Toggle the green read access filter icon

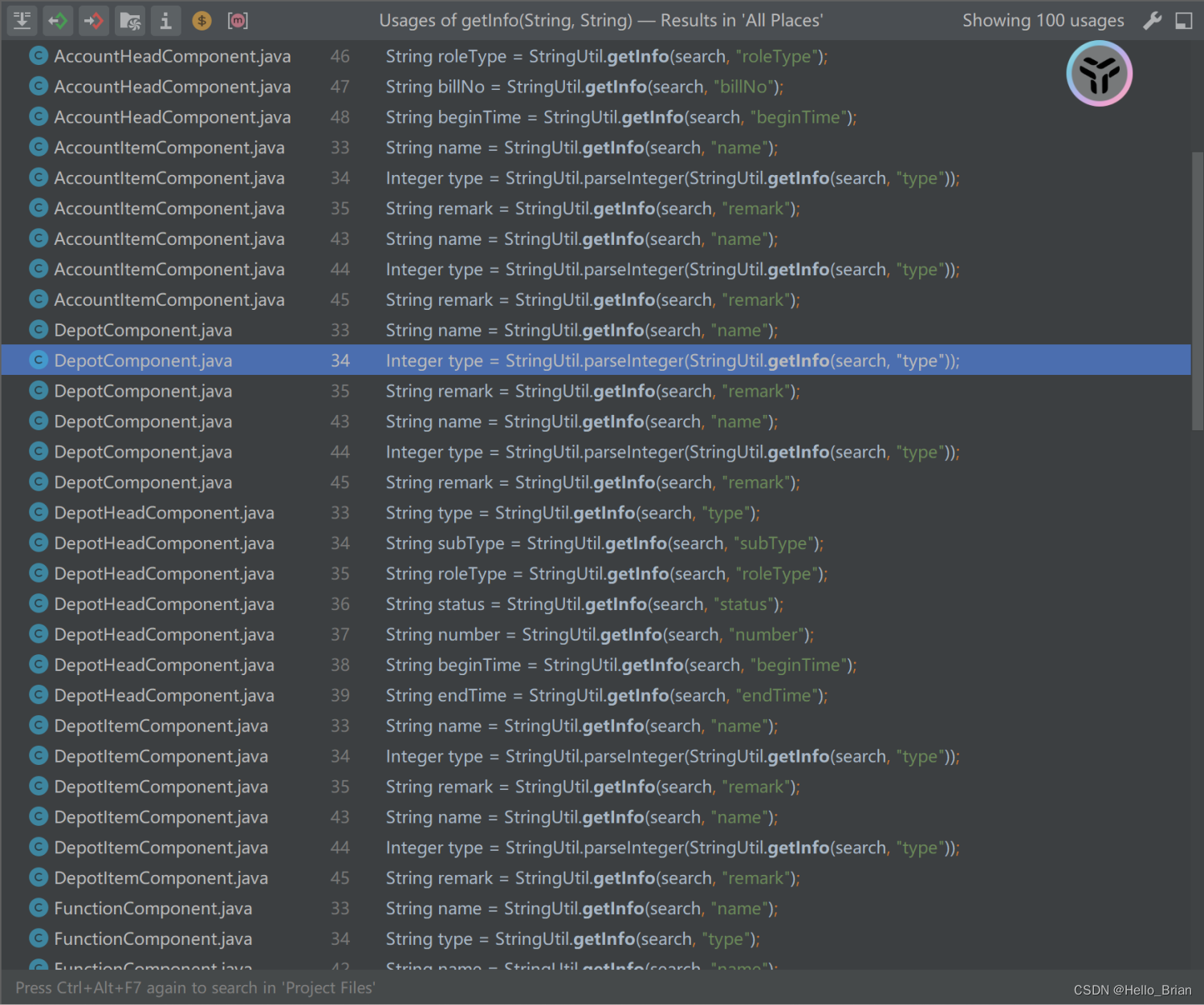pos(59,21)
